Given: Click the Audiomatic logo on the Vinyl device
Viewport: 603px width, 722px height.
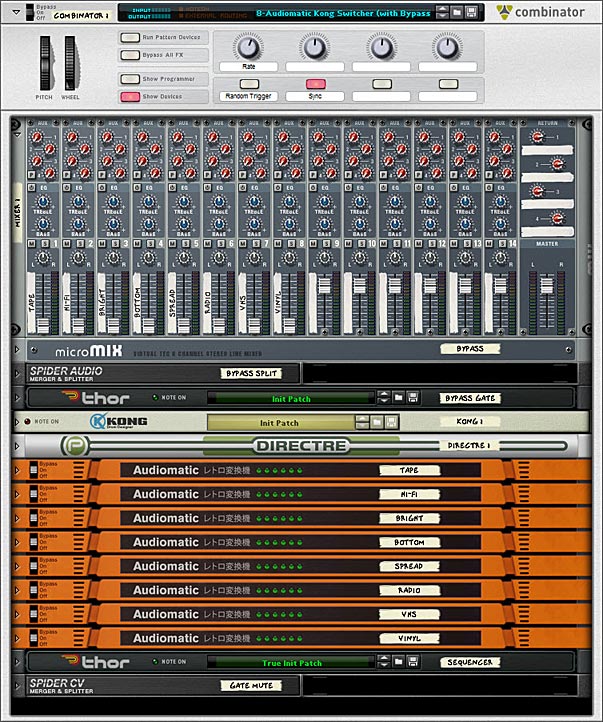Looking at the screenshot, I should pos(166,638).
